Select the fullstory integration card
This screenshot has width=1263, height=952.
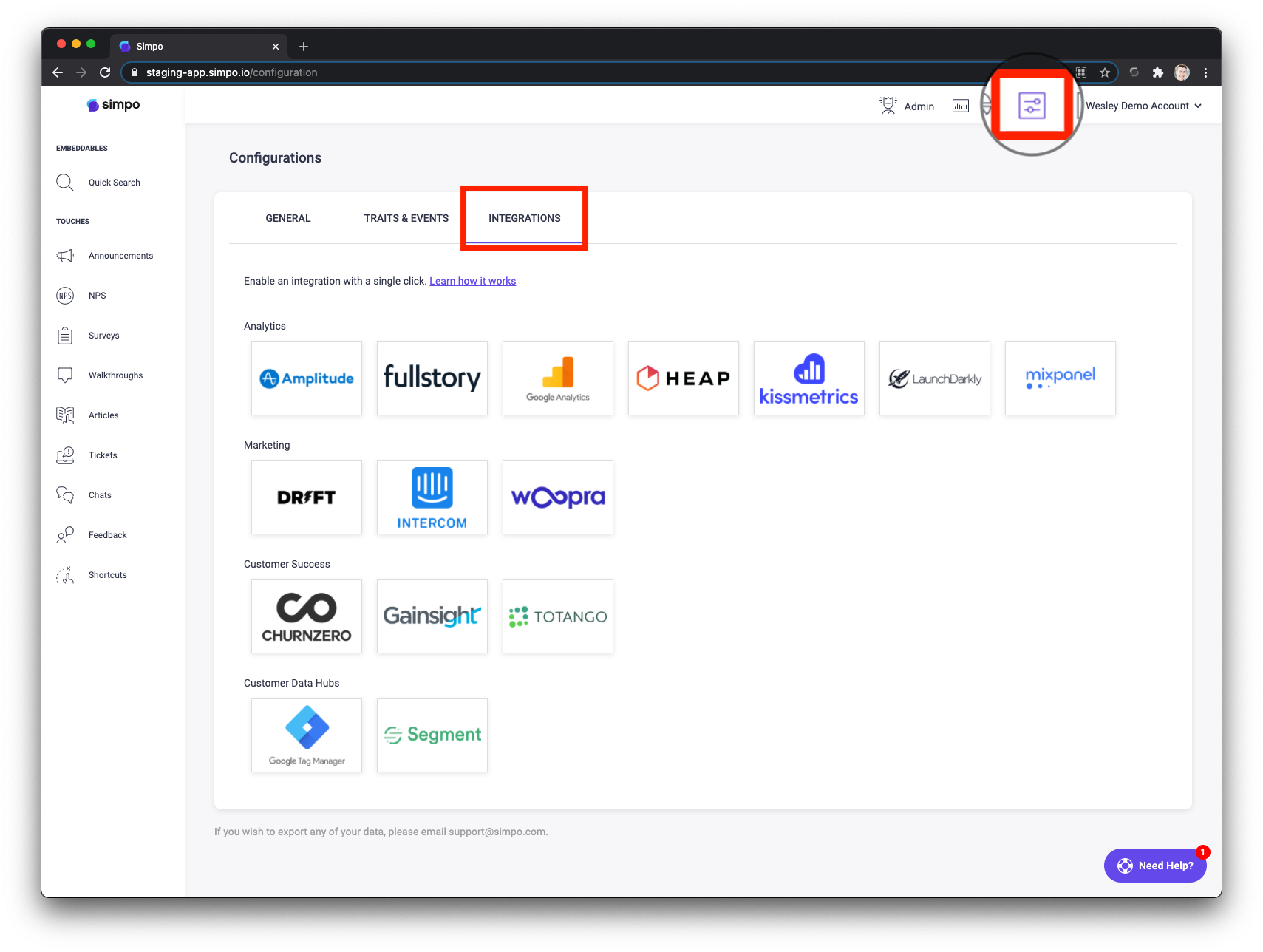[x=432, y=378]
